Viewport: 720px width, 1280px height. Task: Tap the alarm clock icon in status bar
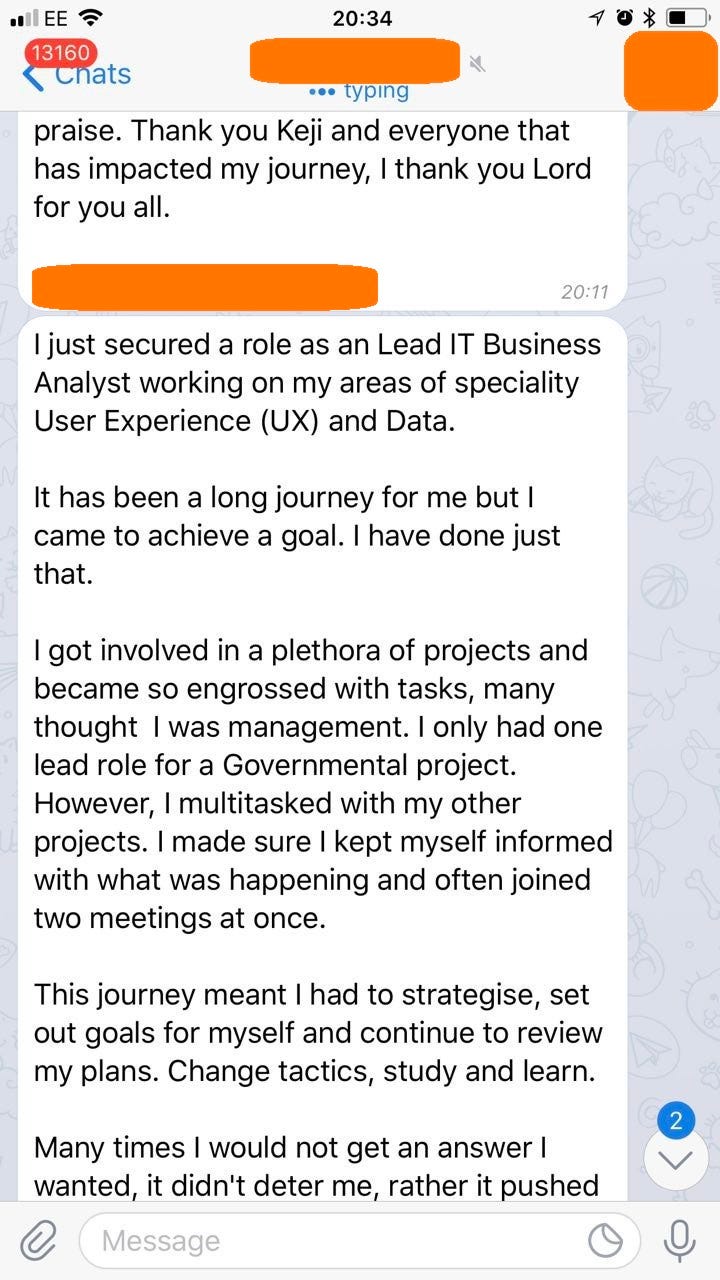click(x=624, y=18)
